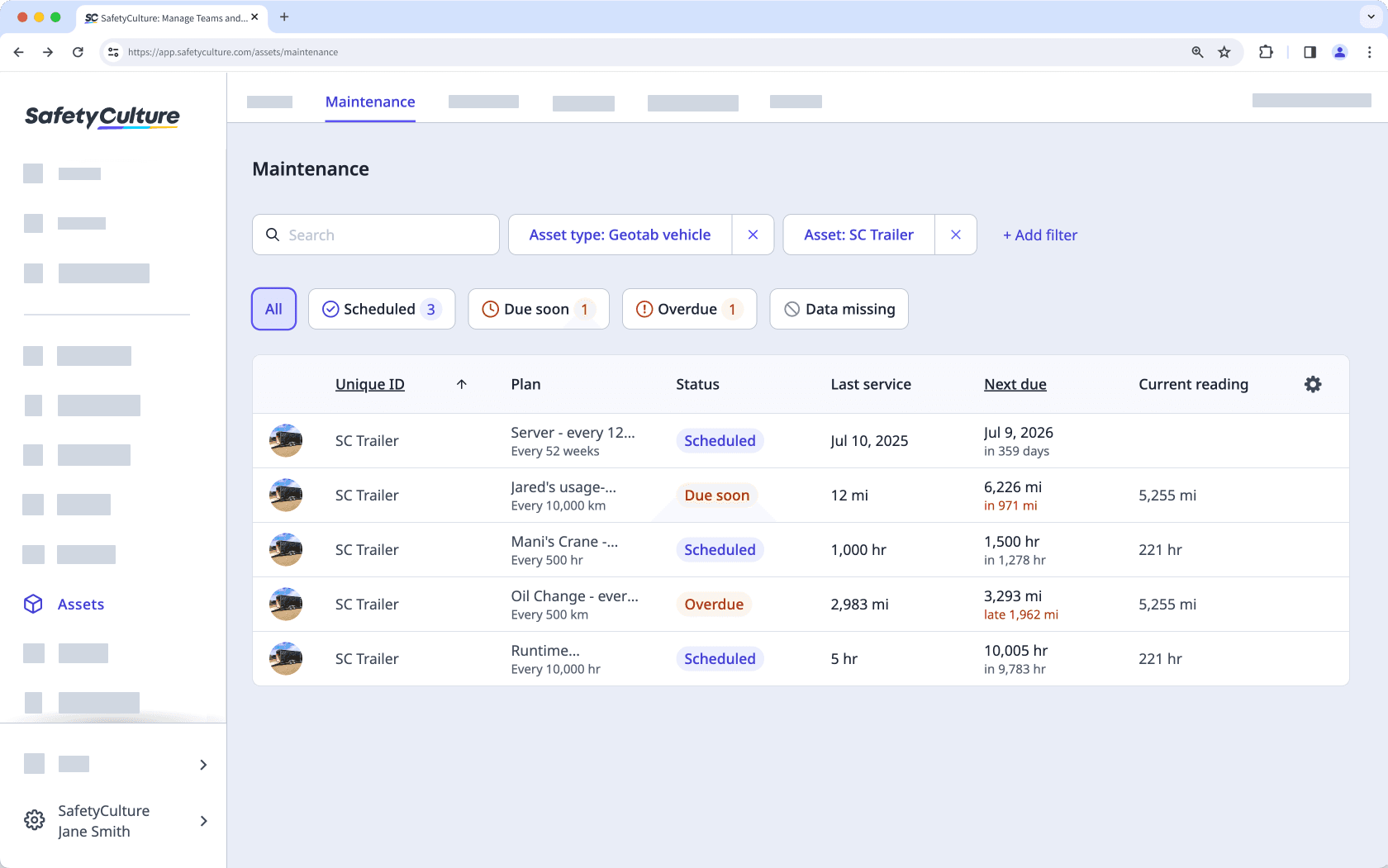Click the SafetyCulture logo
Image resolution: width=1388 pixels, height=868 pixels.
click(x=101, y=116)
